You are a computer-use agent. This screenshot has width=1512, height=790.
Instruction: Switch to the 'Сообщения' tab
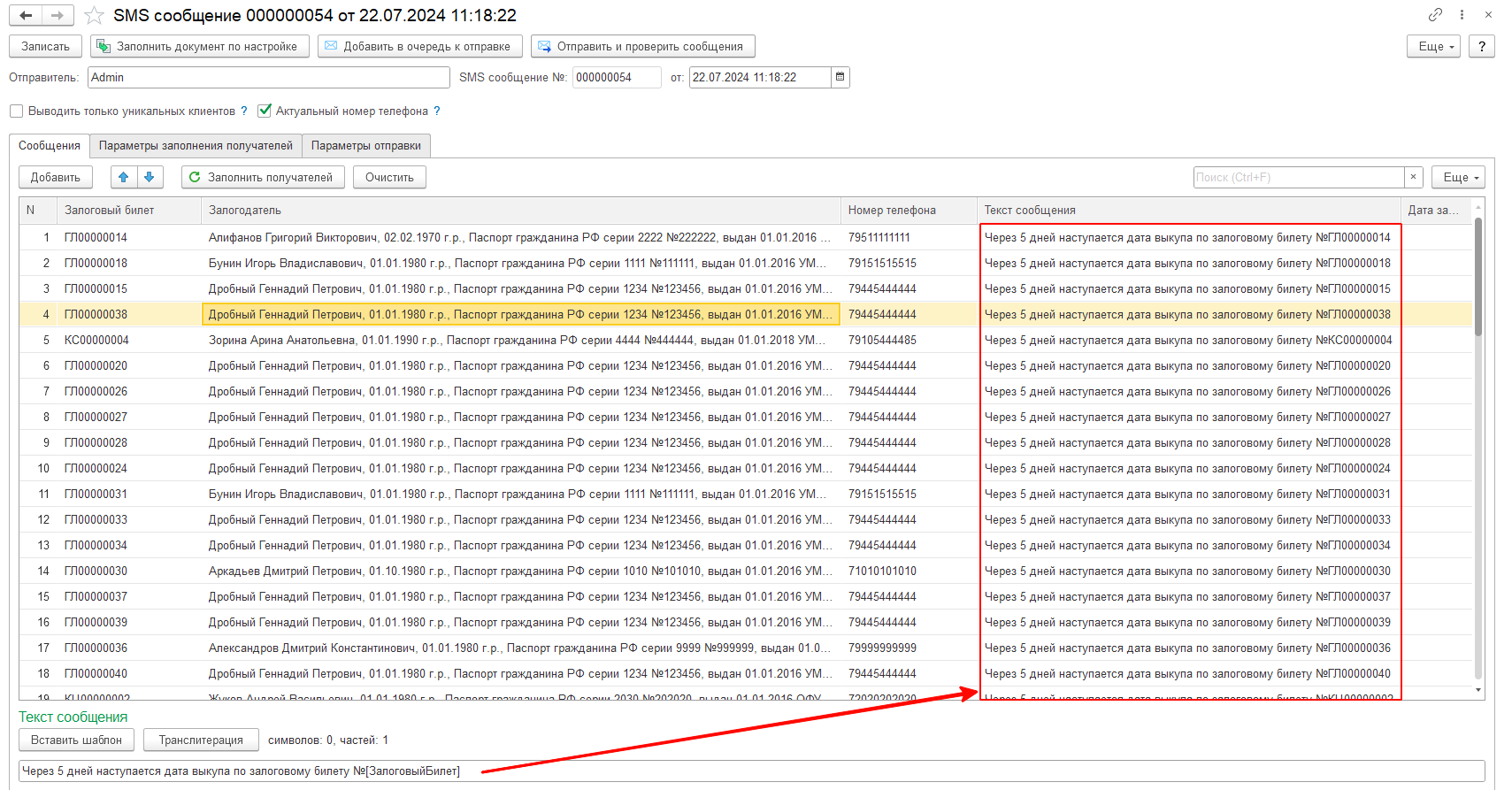point(50,145)
